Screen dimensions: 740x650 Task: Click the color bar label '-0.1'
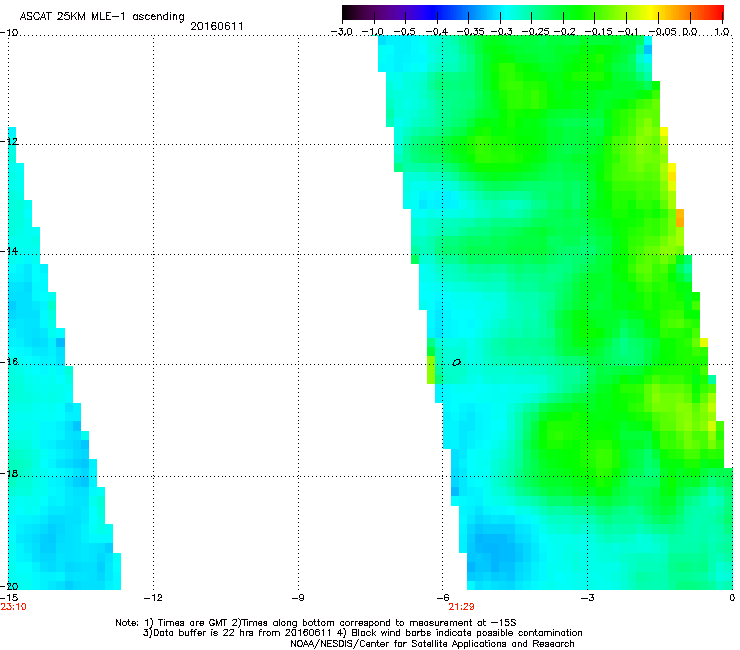pos(628,32)
